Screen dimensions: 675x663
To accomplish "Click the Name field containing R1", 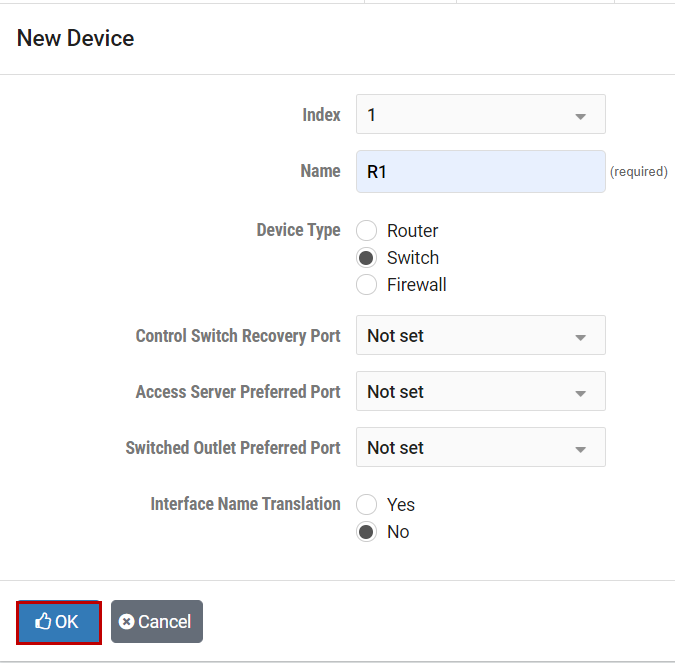I will pos(480,172).
